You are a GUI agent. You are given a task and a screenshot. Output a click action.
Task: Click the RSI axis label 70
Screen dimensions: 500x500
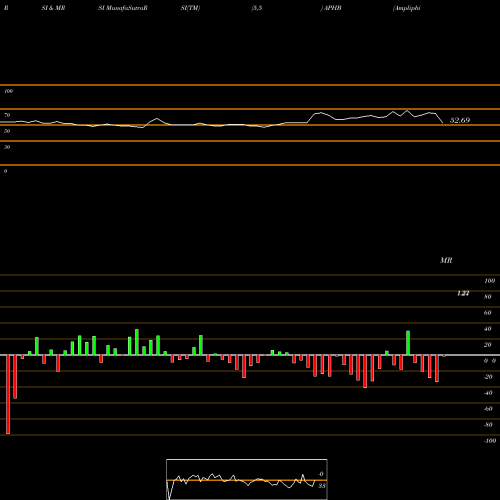tap(7, 115)
